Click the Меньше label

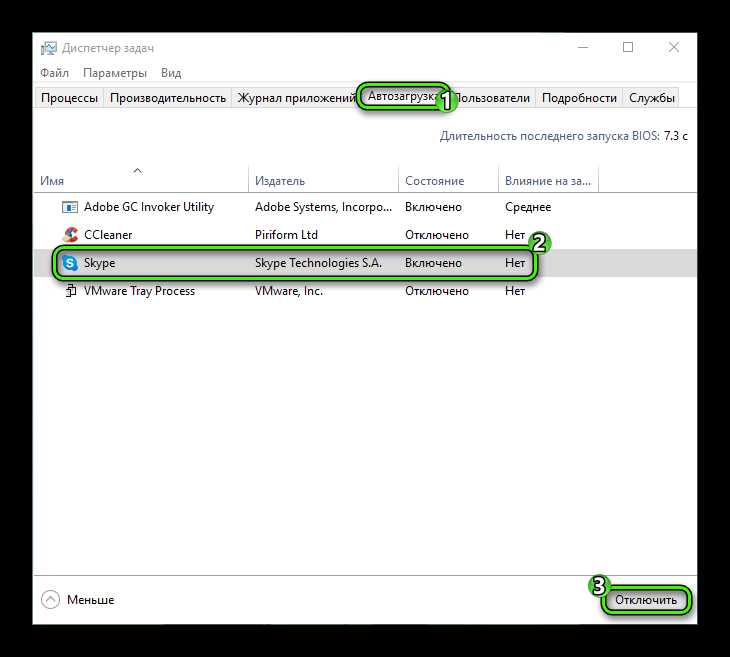click(90, 600)
